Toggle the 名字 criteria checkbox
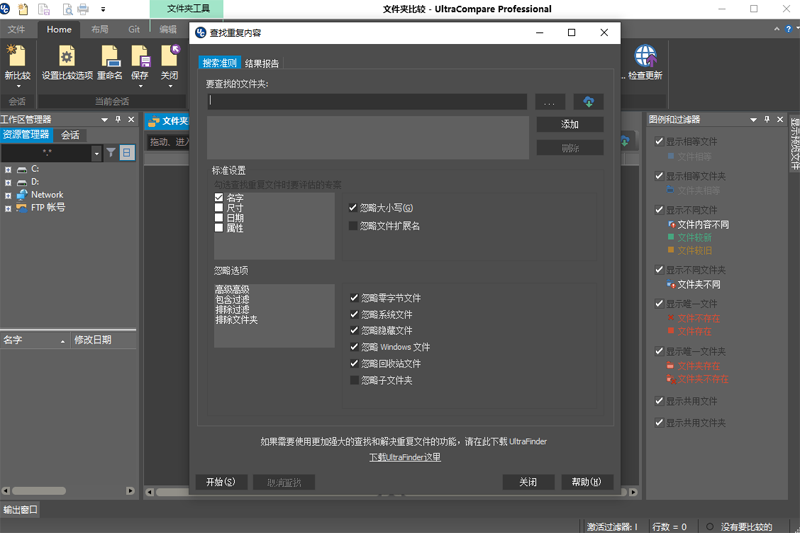This screenshot has width=800, height=533. pyautogui.click(x=219, y=197)
